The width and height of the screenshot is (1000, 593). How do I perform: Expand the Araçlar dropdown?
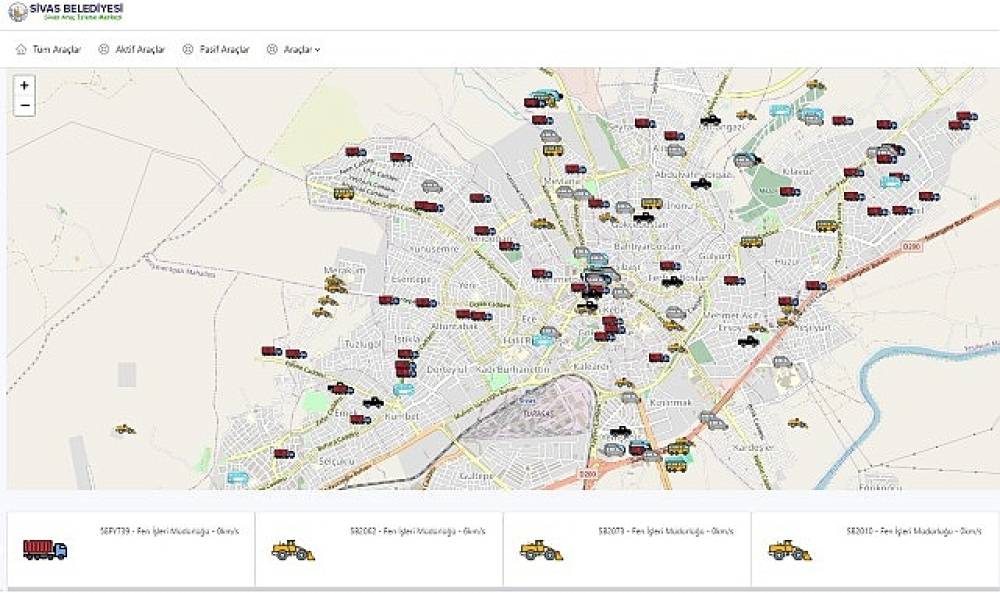pyautogui.click(x=301, y=49)
